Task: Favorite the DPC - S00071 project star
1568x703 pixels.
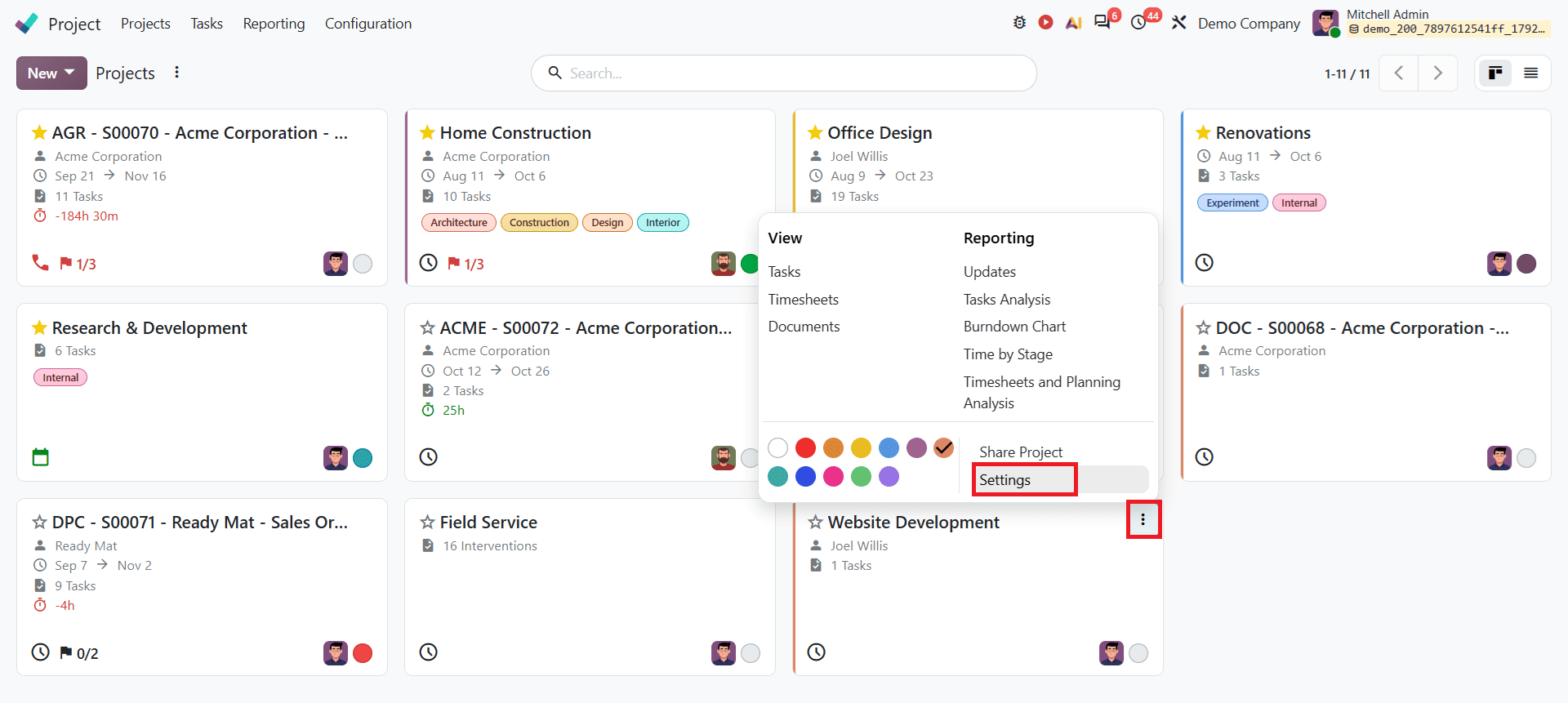Action: (x=39, y=522)
